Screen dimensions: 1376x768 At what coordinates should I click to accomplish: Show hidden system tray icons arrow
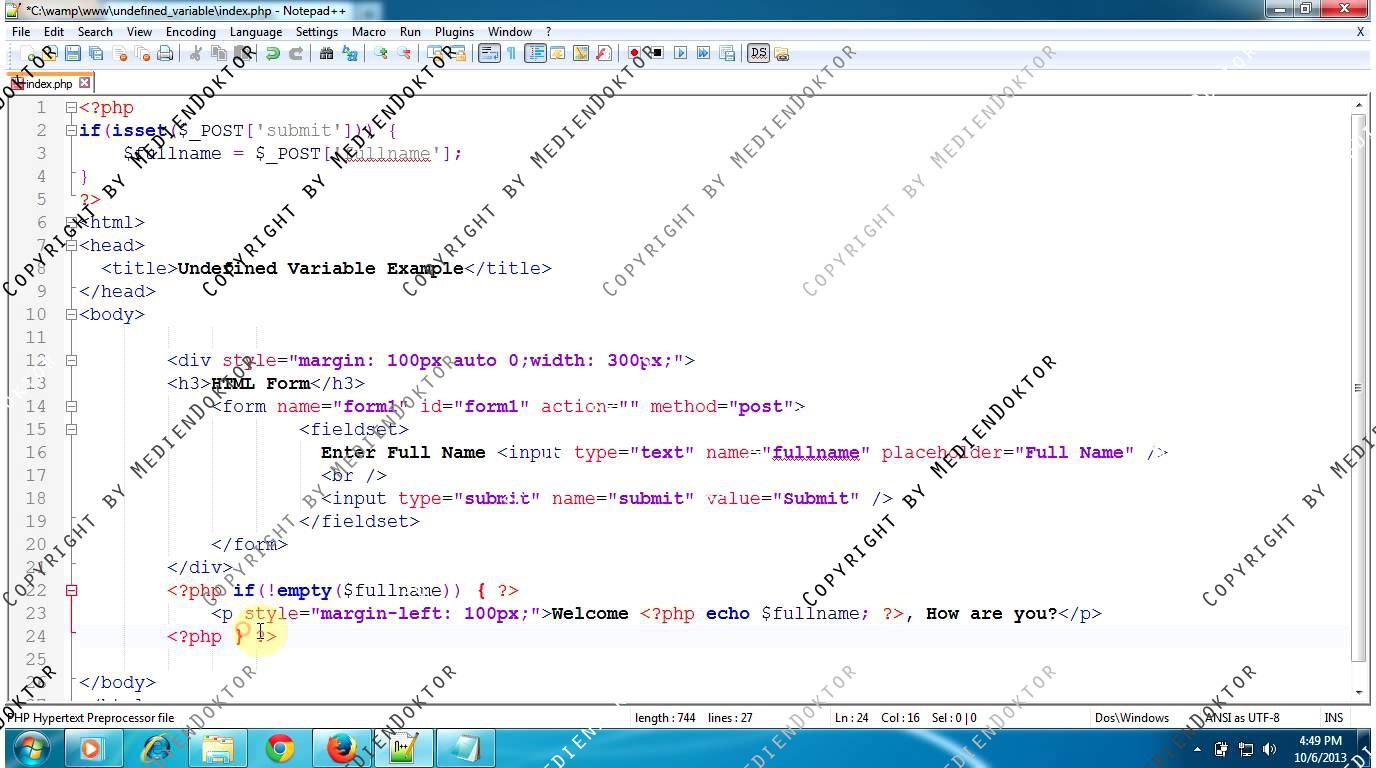tap(1198, 748)
